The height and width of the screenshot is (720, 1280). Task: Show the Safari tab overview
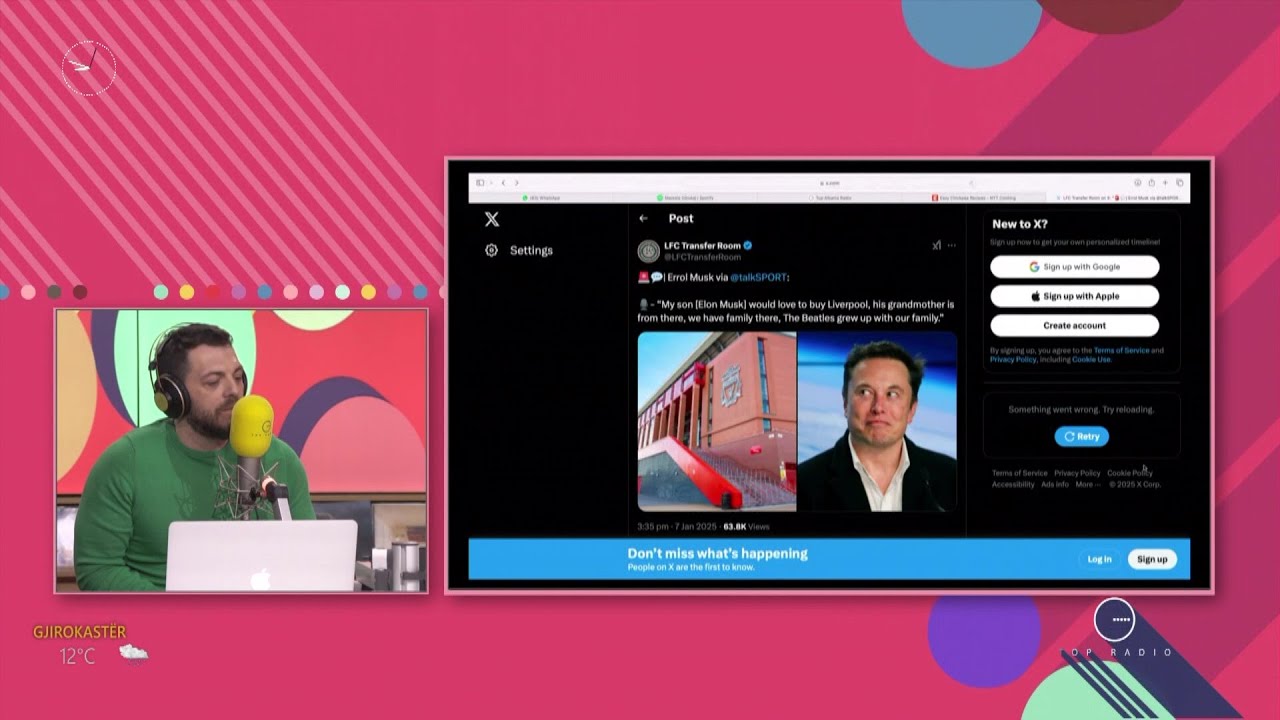point(1180,183)
